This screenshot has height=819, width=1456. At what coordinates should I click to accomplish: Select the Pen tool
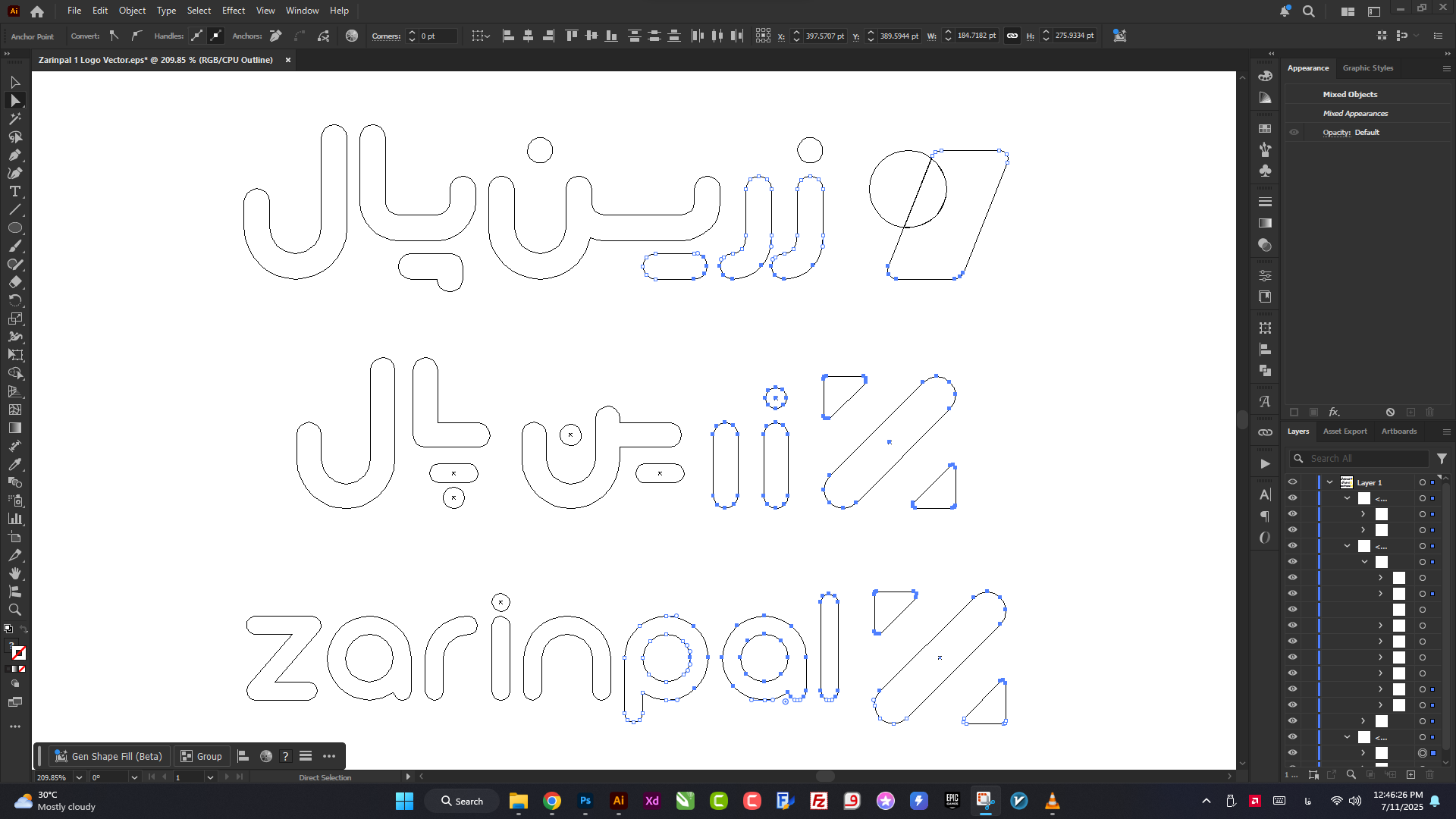click(15, 155)
